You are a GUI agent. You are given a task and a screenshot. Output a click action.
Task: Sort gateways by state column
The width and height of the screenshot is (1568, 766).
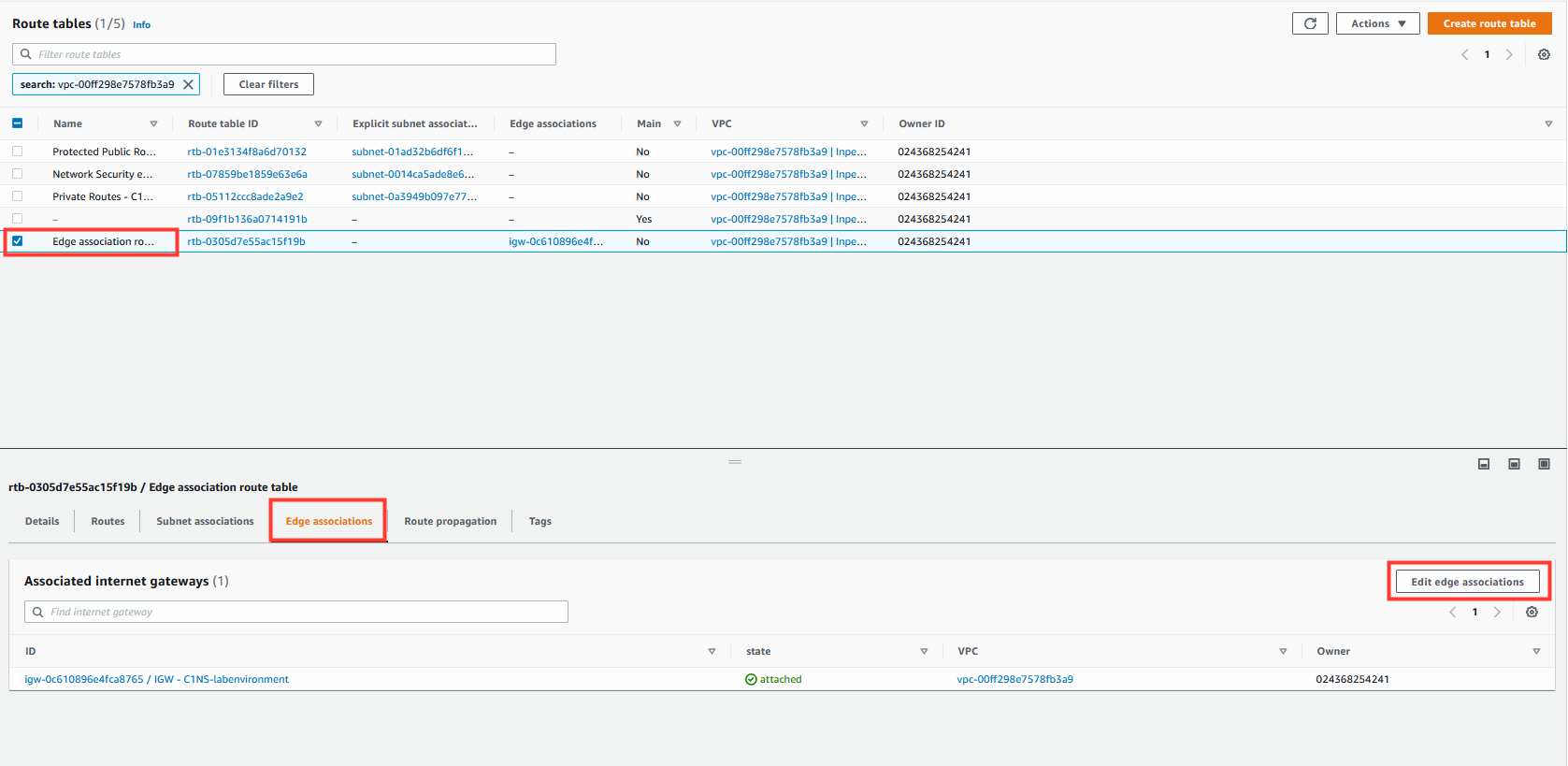point(924,651)
